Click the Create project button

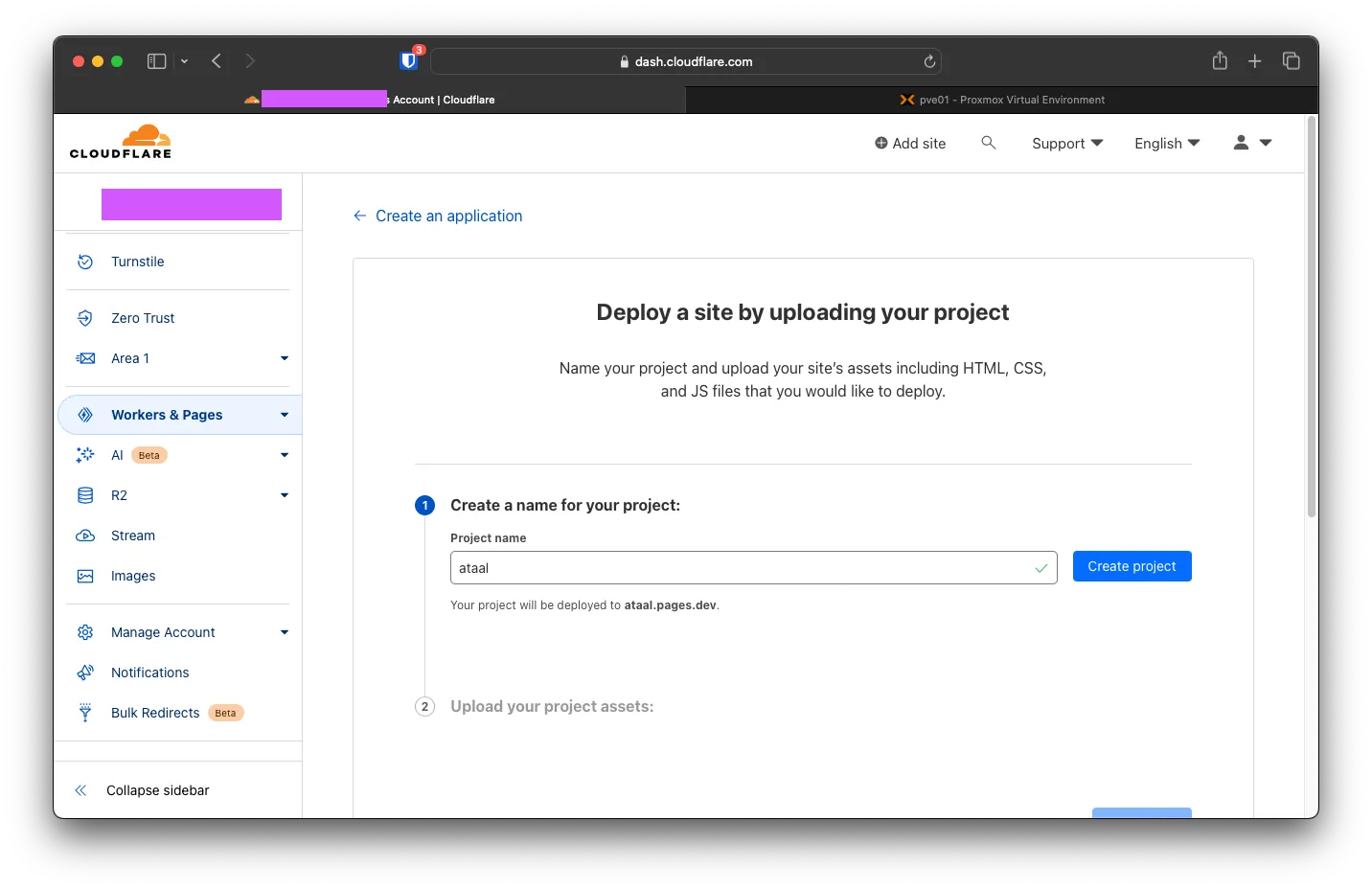coord(1132,566)
